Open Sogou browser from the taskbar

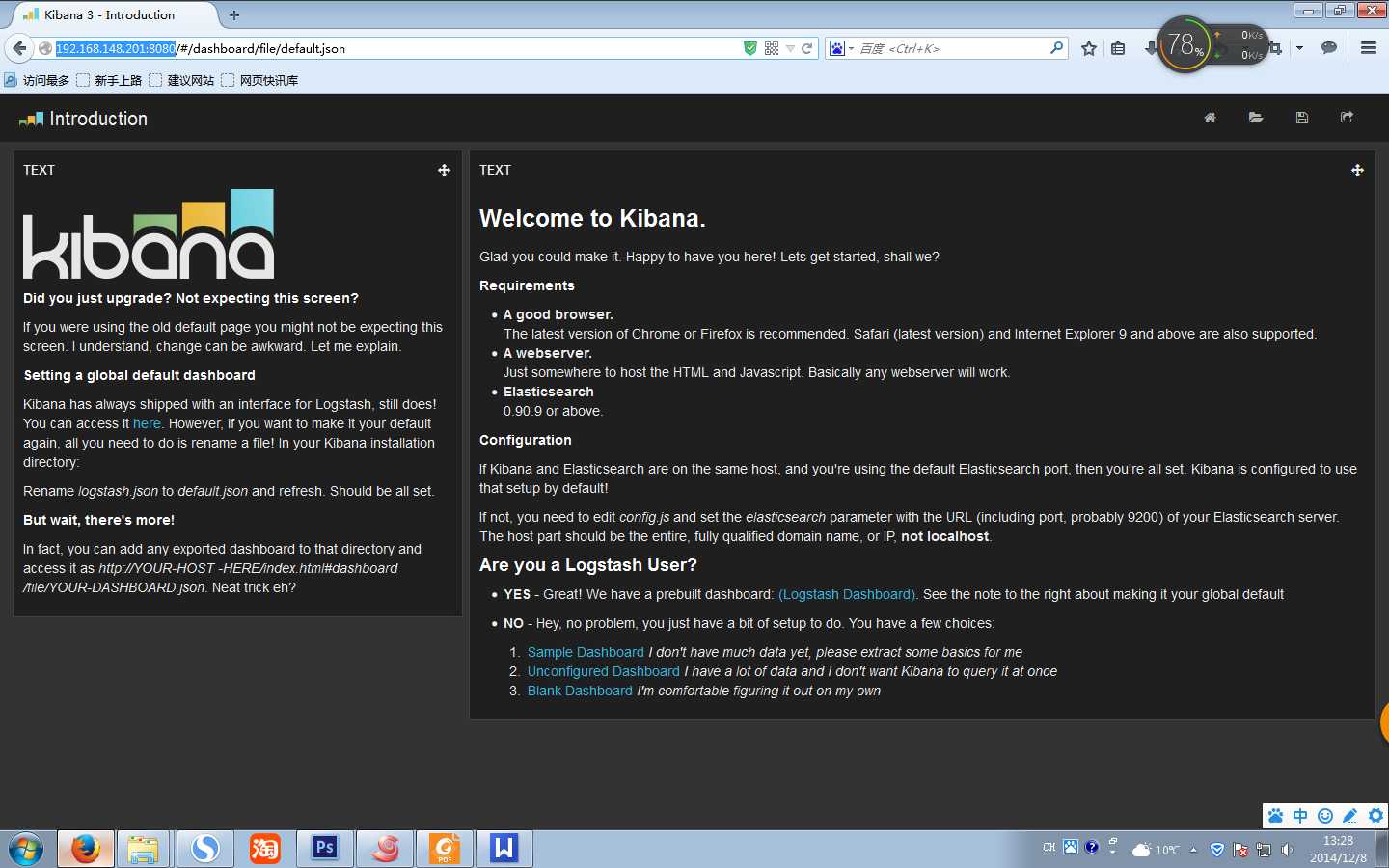click(204, 849)
